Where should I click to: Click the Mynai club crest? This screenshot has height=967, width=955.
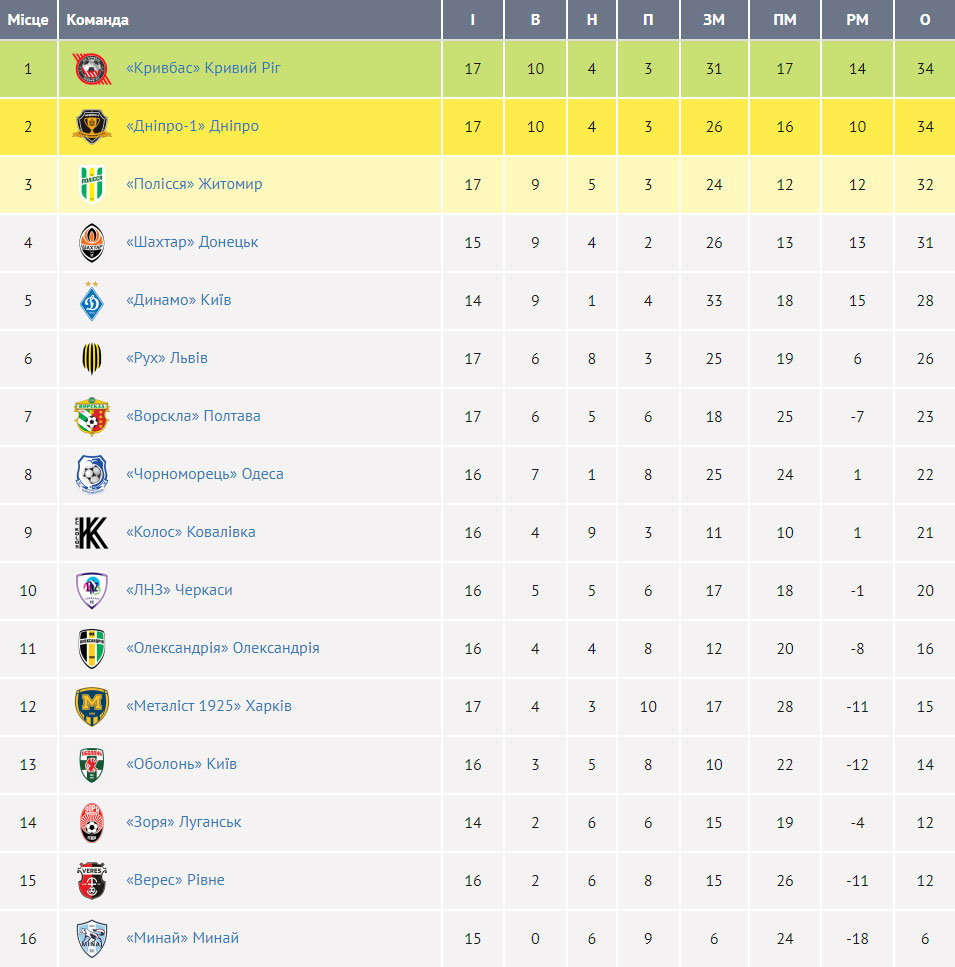pos(92,938)
